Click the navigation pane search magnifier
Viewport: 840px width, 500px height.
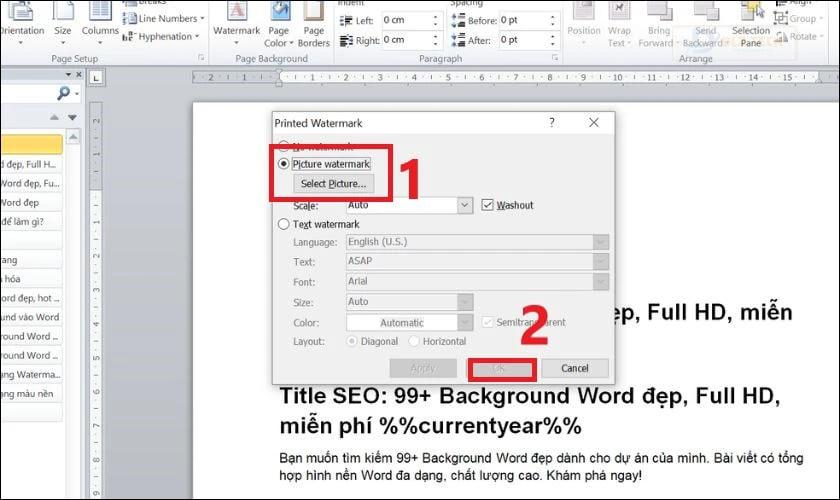tap(64, 93)
